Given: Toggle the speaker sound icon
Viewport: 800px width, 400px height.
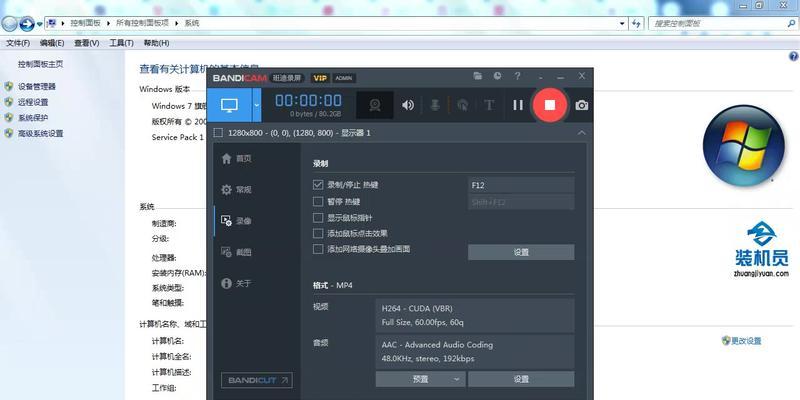Looking at the screenshot, I should pyautogui.click(x=408, y=105).
